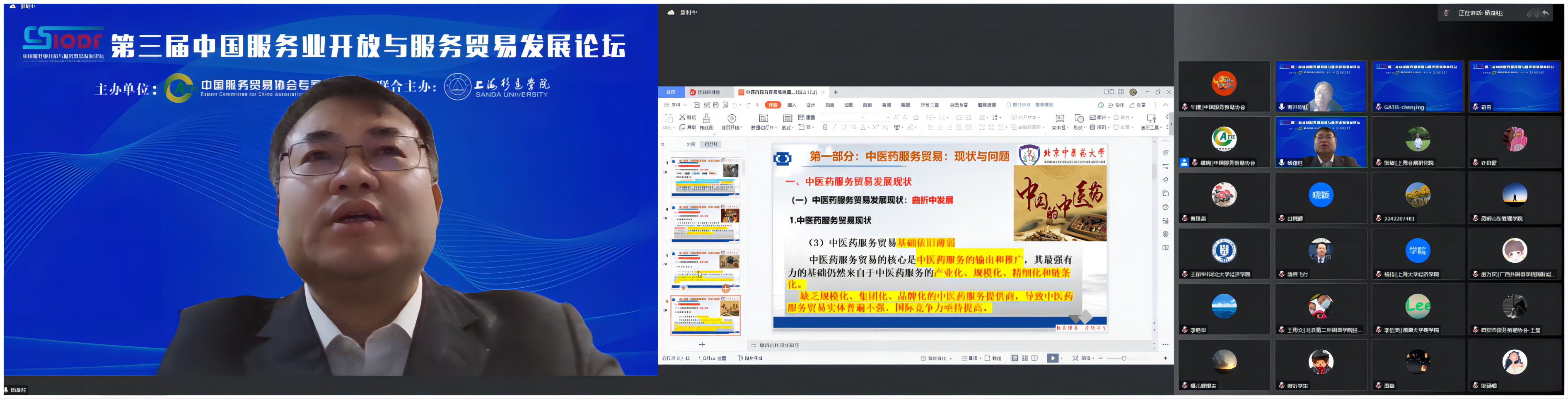The image size is (1568, 399).
Task: Toggle Underline text formatting
Action: 843,128
